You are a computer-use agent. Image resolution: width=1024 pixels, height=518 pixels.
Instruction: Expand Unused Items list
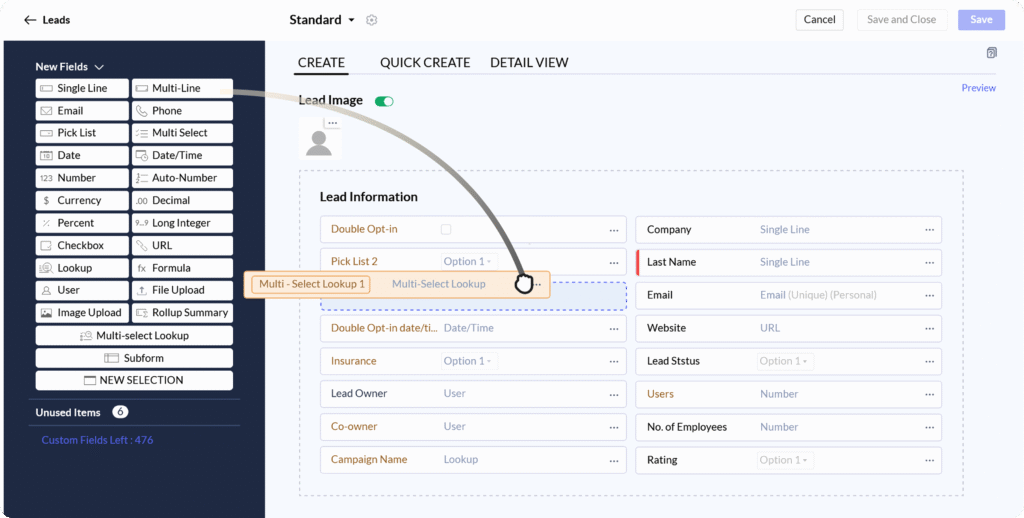tap(82, 412)
